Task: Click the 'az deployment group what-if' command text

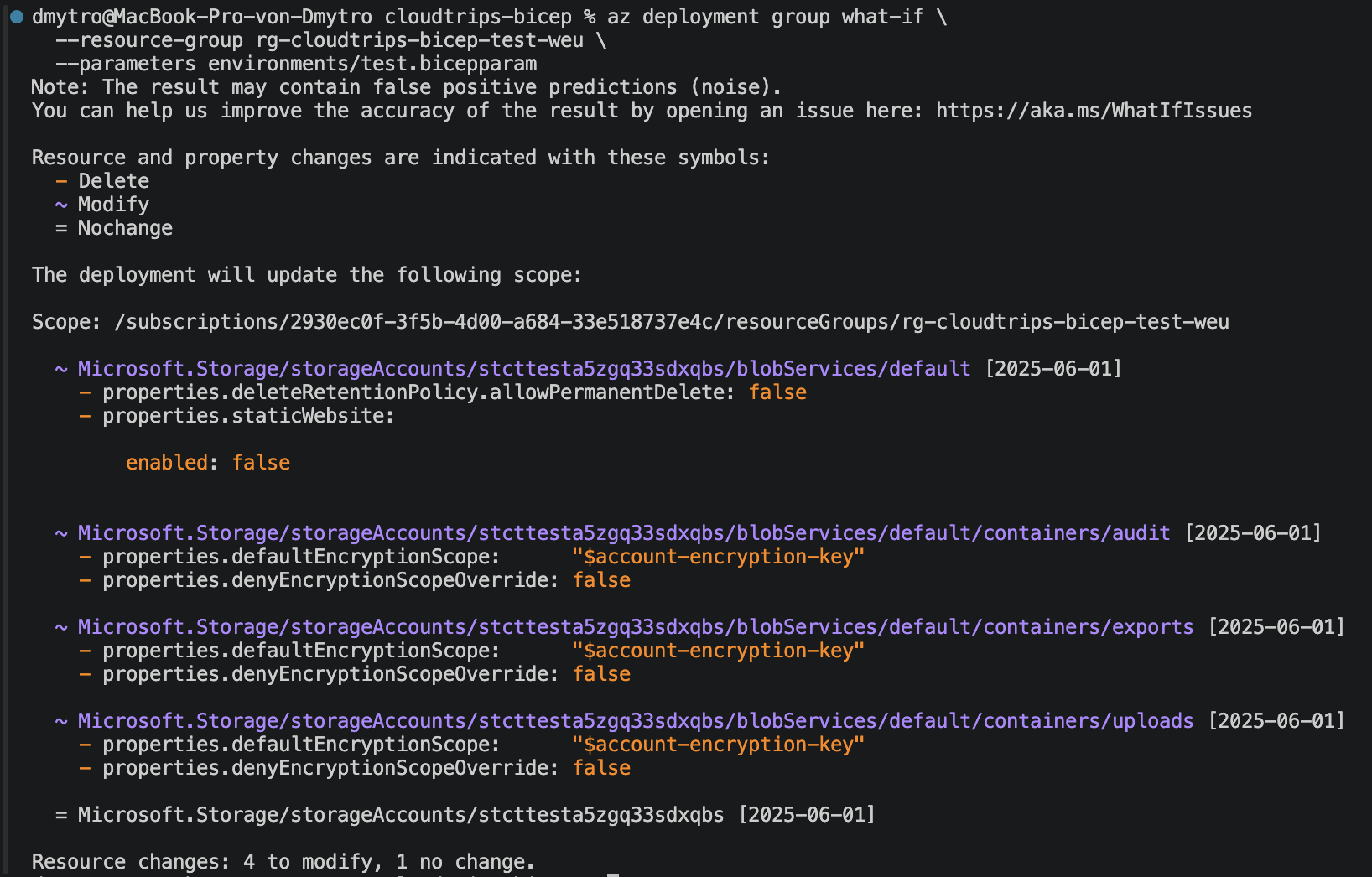Action: pyautogui.click(x=766, y=17)
